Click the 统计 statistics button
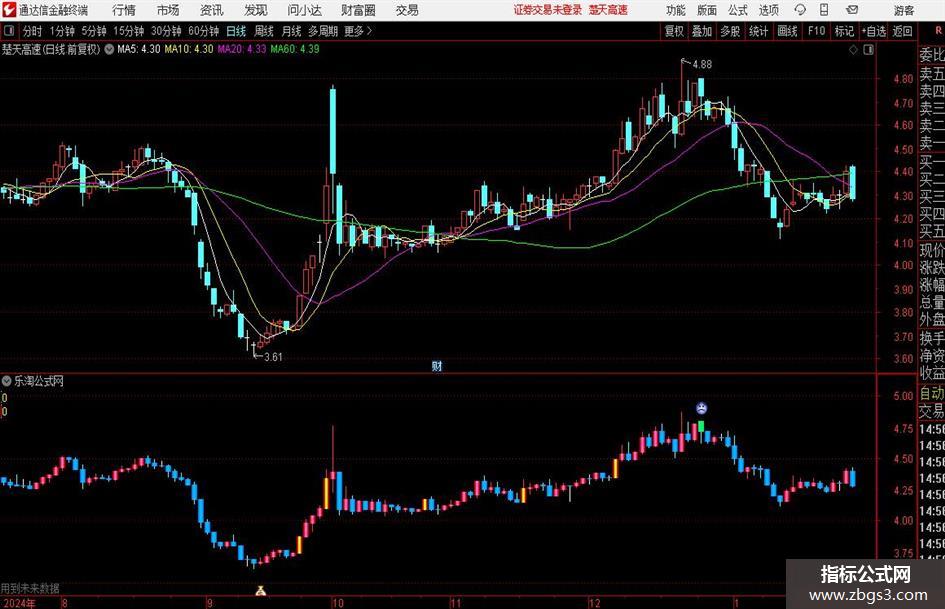Screen dimensions: 945x609 (x=758, y=31)
